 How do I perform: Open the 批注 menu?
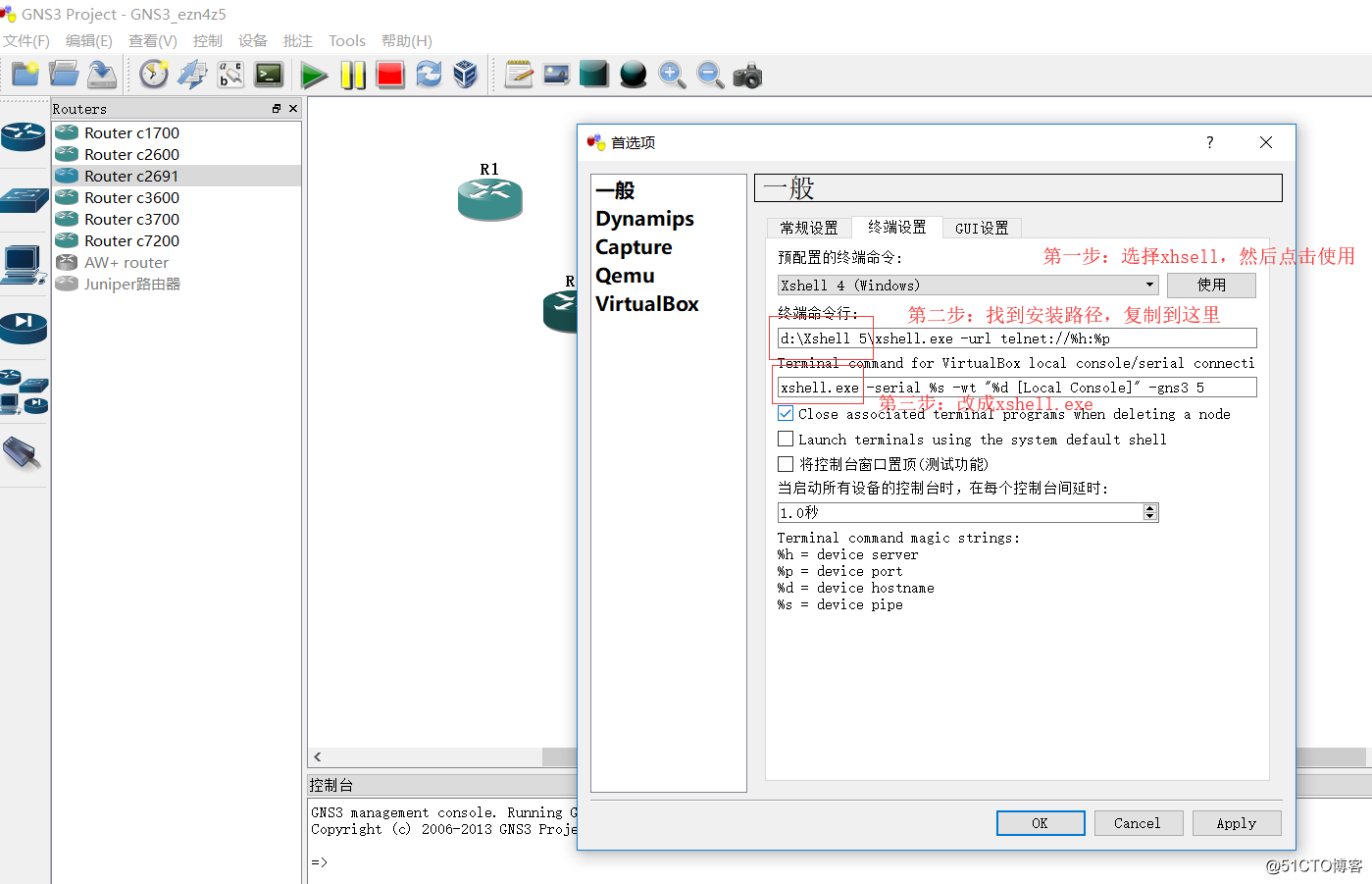298,40
